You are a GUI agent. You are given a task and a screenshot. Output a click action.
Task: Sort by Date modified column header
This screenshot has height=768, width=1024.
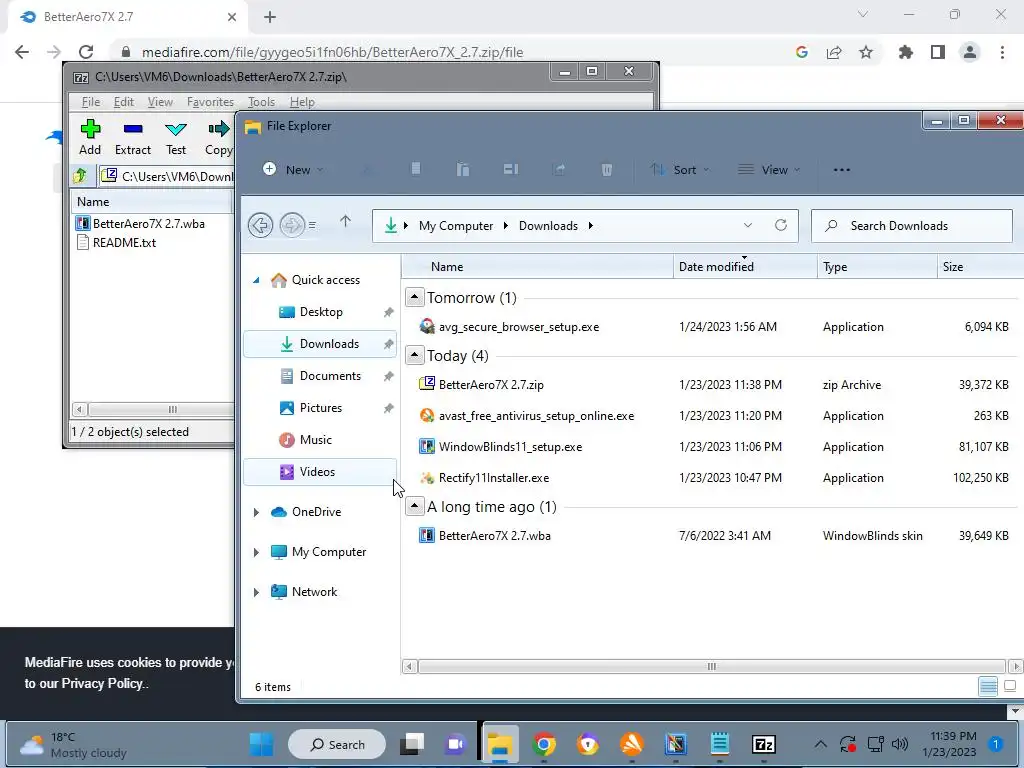click(744, 266)
